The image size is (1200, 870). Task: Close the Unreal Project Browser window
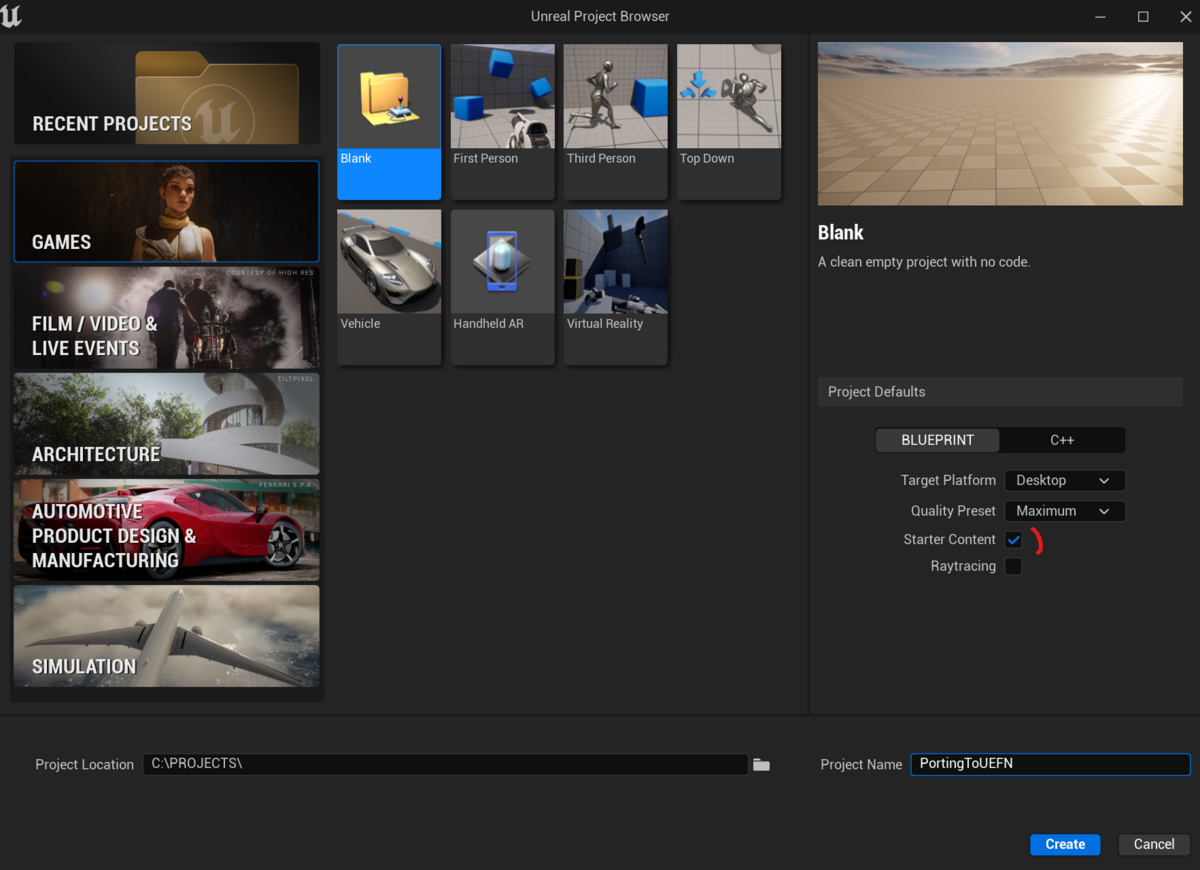pyautogui.click(x=1185, y=16)
